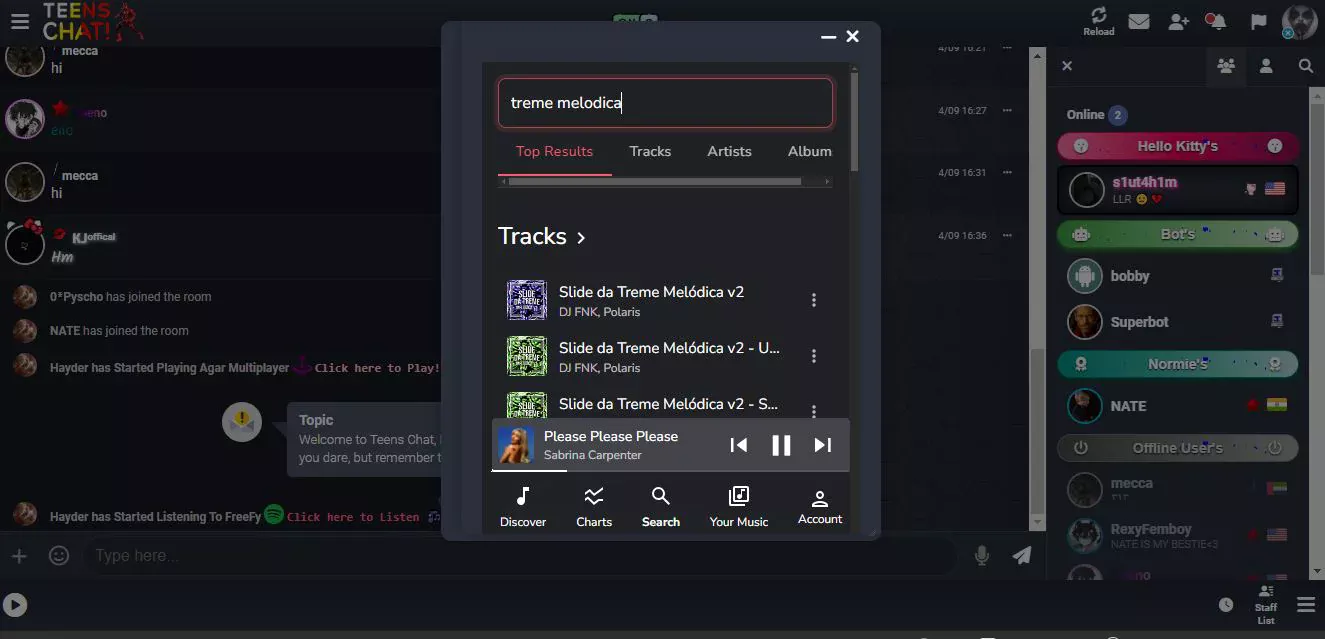Screen dimensions: 1325x639
Task: Click the Online count badge
Action: pos(1118,115)
